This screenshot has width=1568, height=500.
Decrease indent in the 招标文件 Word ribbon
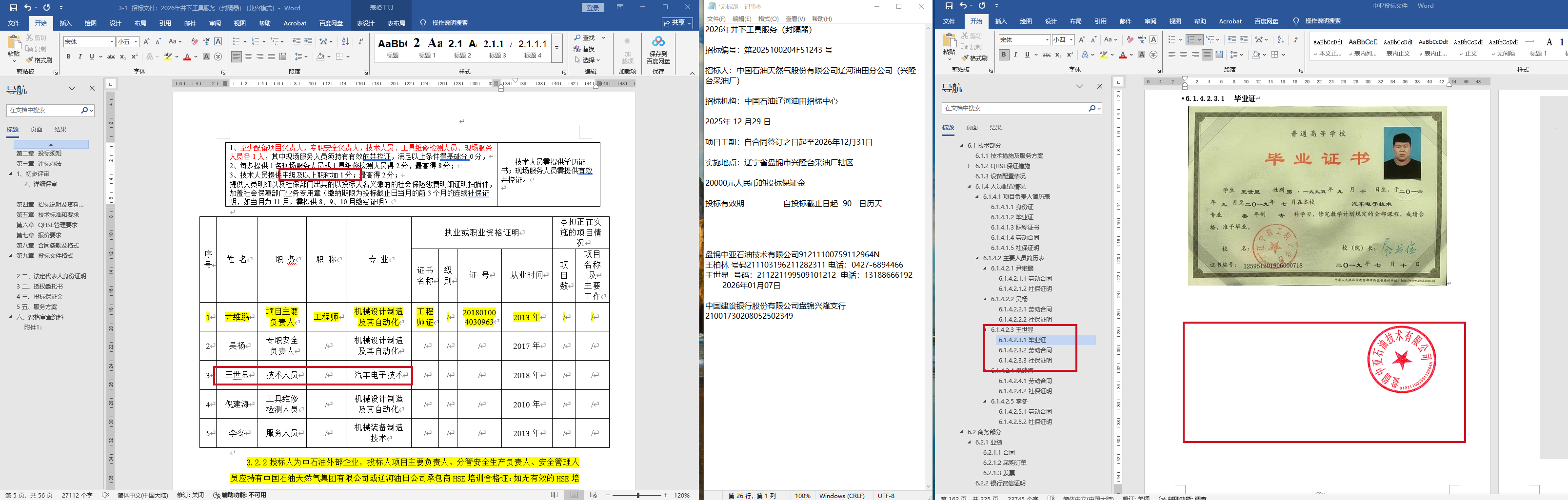click(297, 41)
